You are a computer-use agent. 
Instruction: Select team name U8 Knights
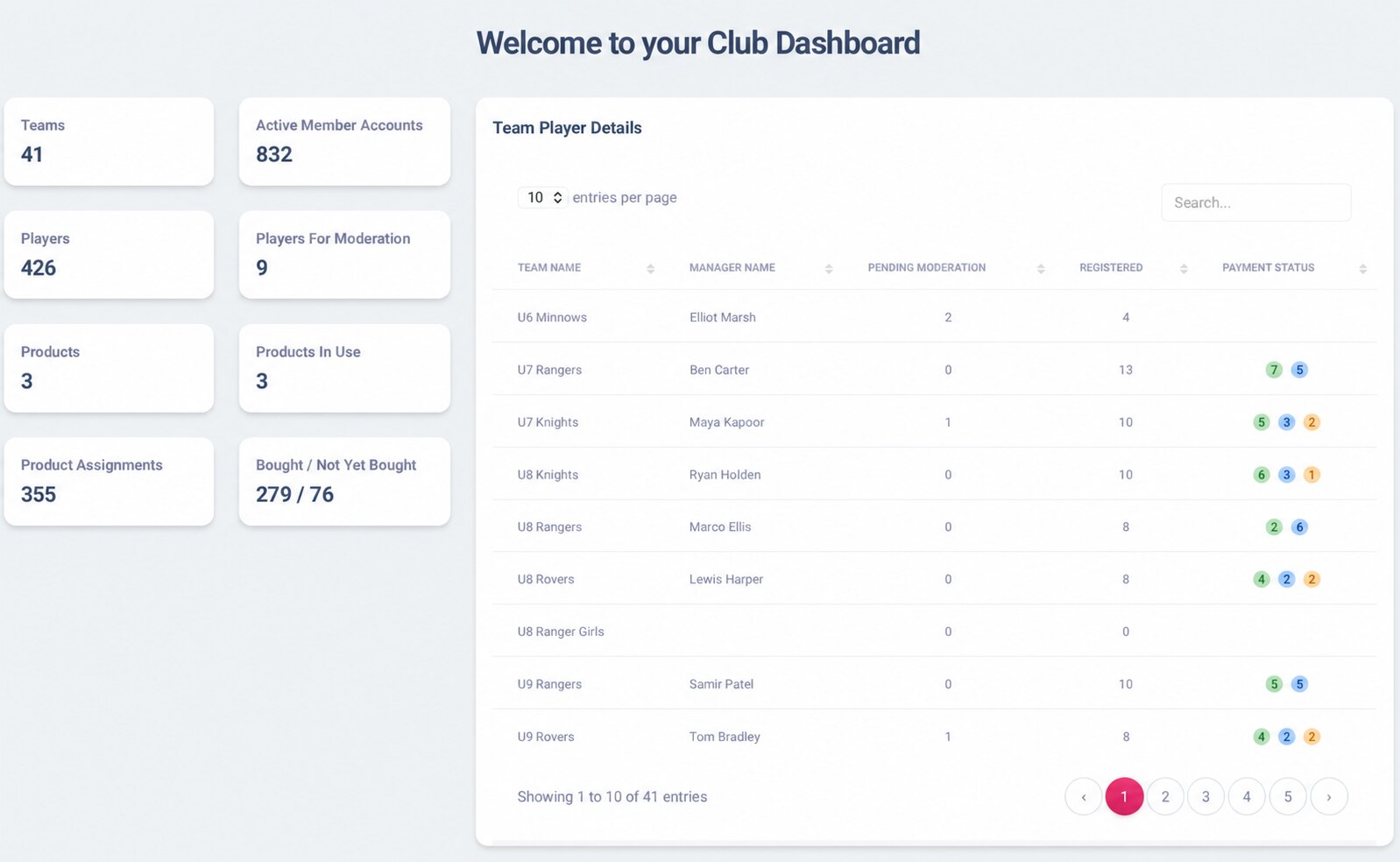coord(548,475)
